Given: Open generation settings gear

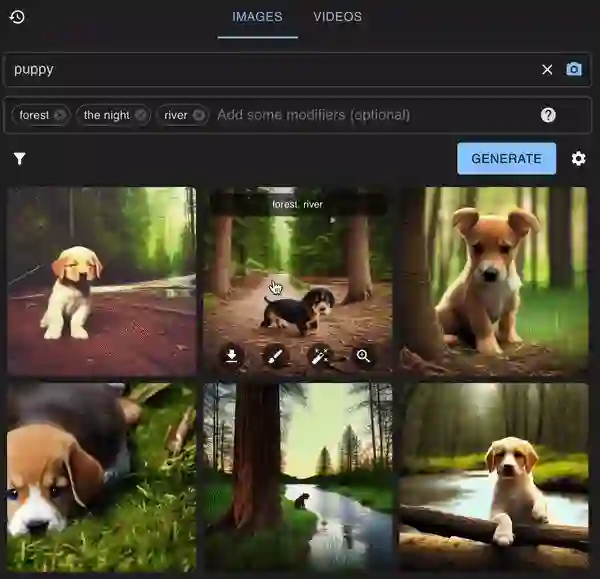Looking at the screenshot, I should tap(578, 158).
